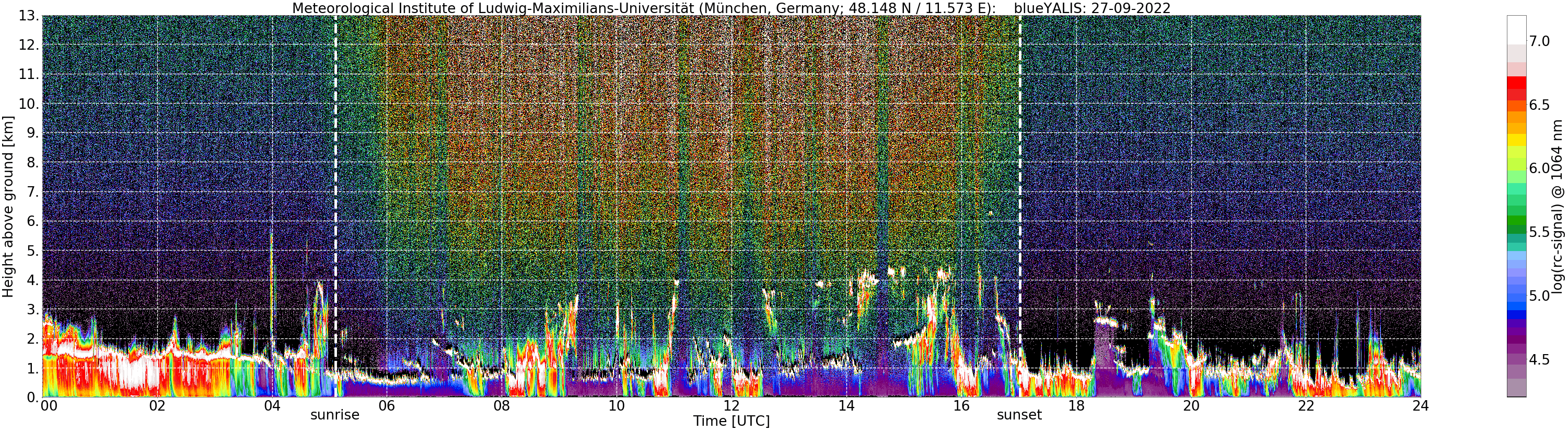Click the time tick label '04'
The width and height of the screenshot is (1568, 431).
[272, 406]
